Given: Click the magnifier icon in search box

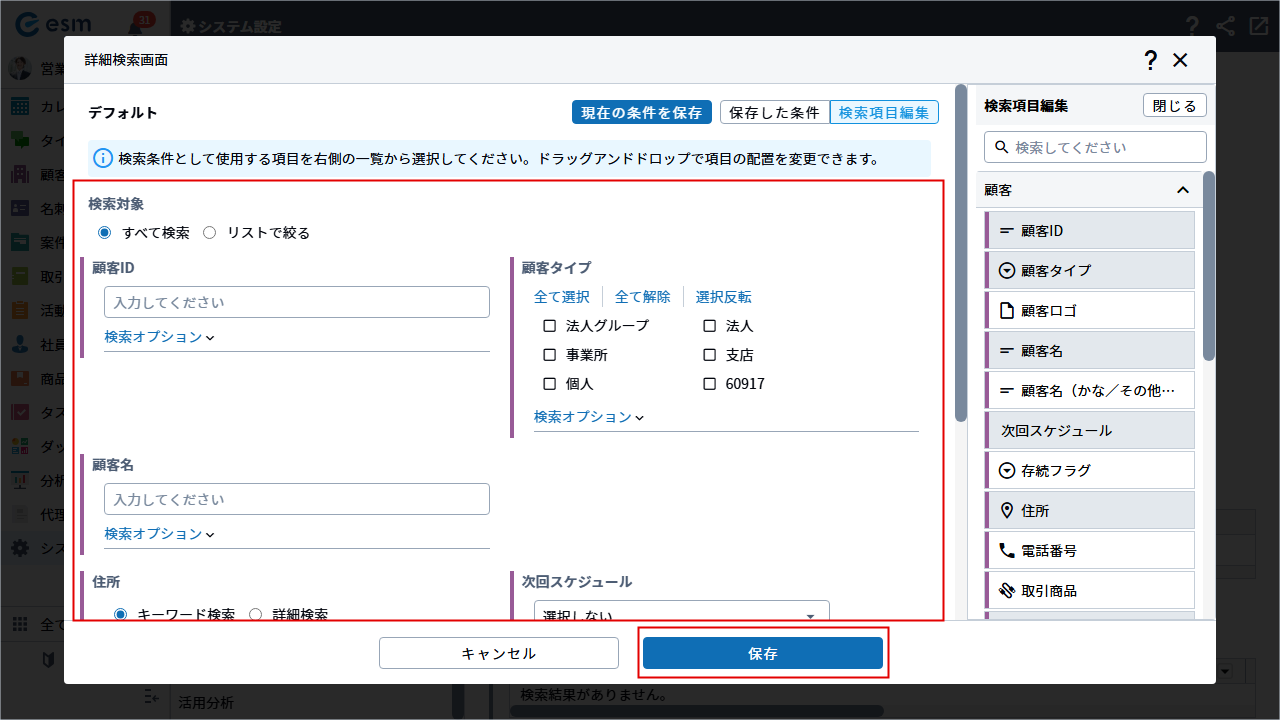Looking at the screenshot, I should 1000,147.
